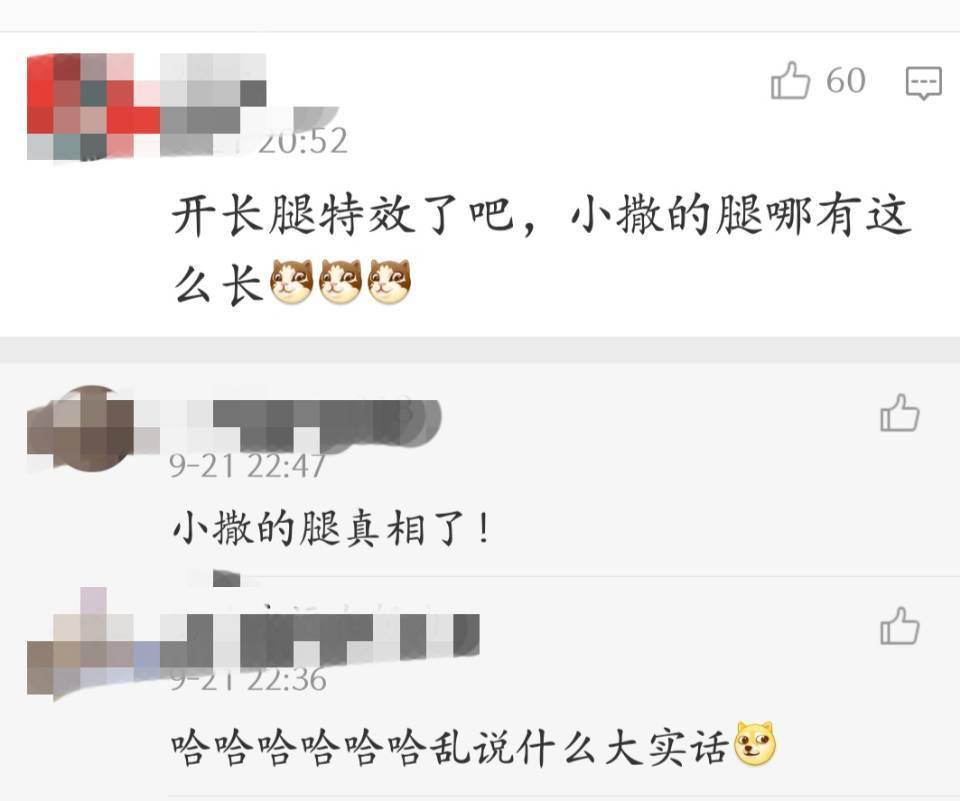
Task: Click the first cat emoji in top comment
Action: pyautogui.click(x=291, y=281)
